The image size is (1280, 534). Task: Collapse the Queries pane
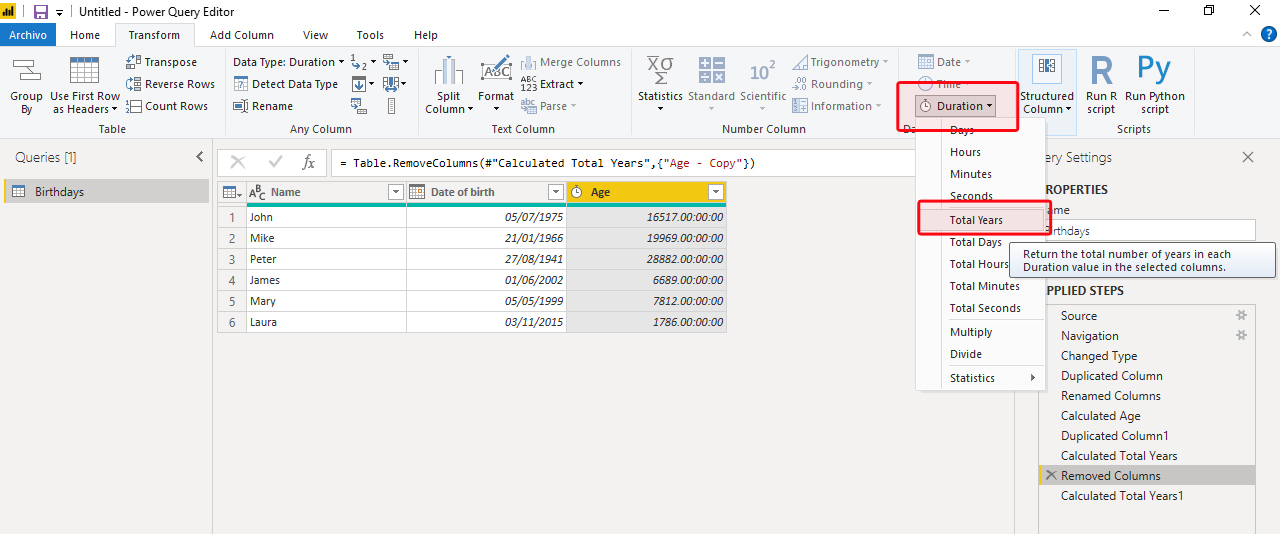[199, 157]
